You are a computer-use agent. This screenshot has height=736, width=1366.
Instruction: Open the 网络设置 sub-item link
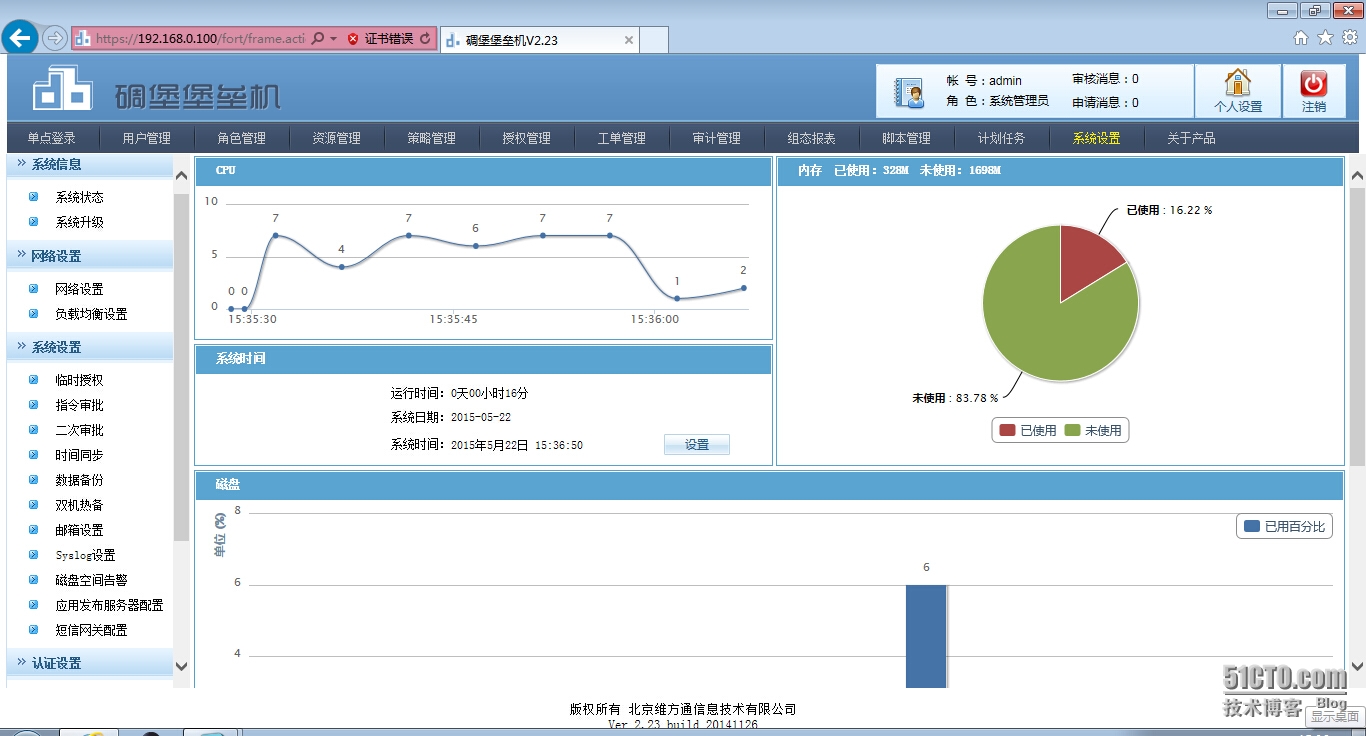(x=79, y=289)
